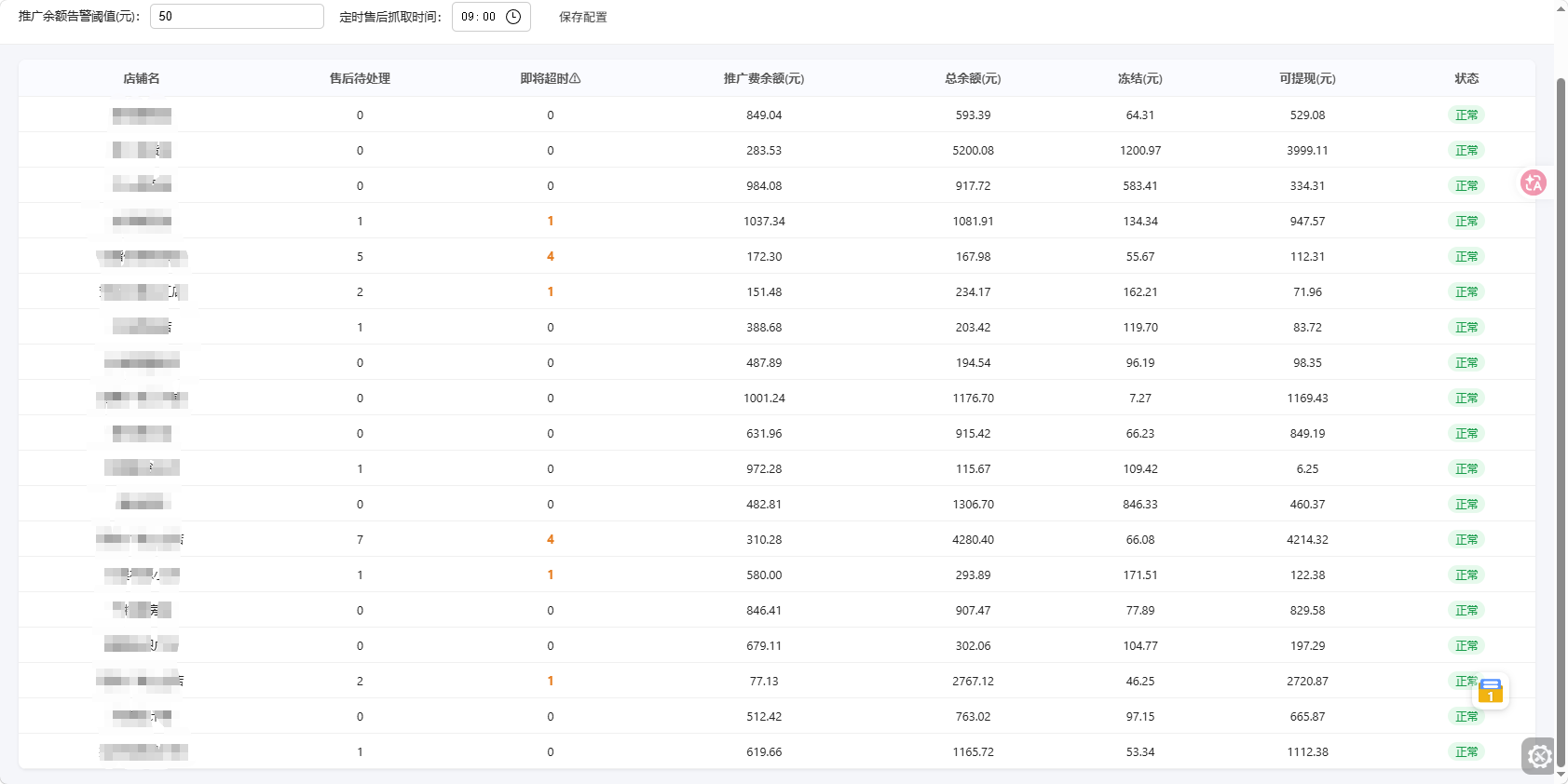The image size is (1568, 784).
Task: Click the 店铺名 column header
Action: [142, 78]
